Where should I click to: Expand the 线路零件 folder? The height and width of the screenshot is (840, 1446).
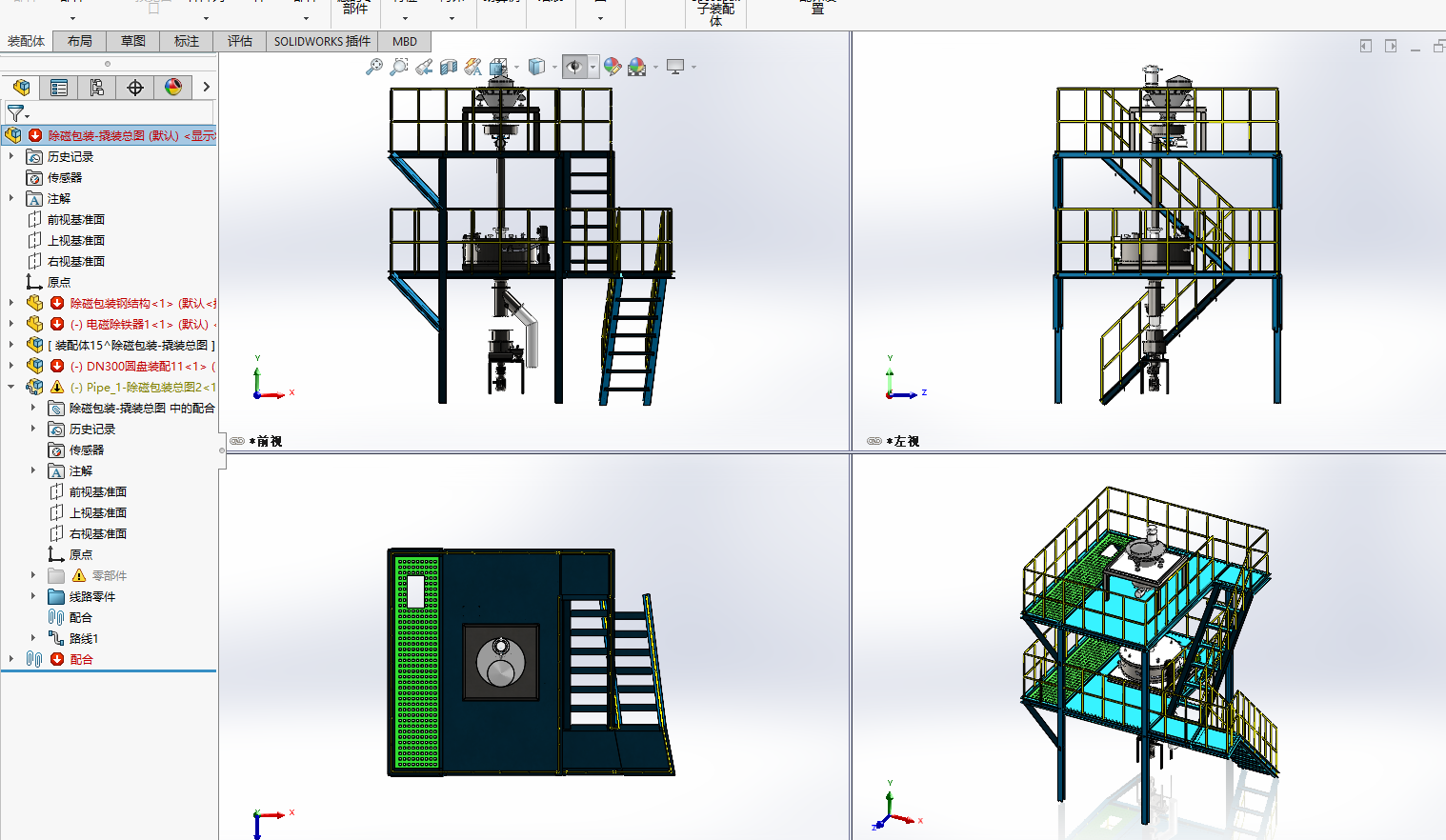click(33, 596)
